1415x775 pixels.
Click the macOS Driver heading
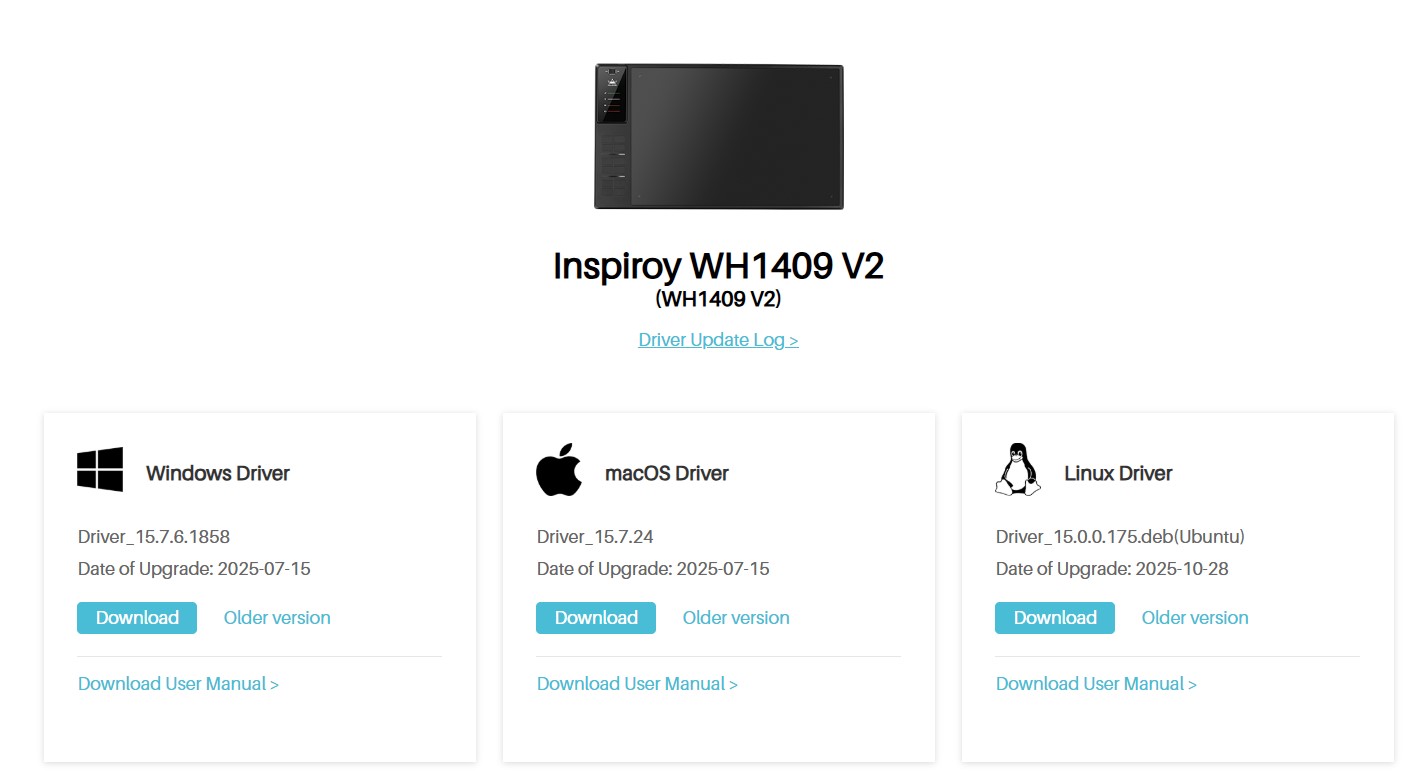click(667, 473)
